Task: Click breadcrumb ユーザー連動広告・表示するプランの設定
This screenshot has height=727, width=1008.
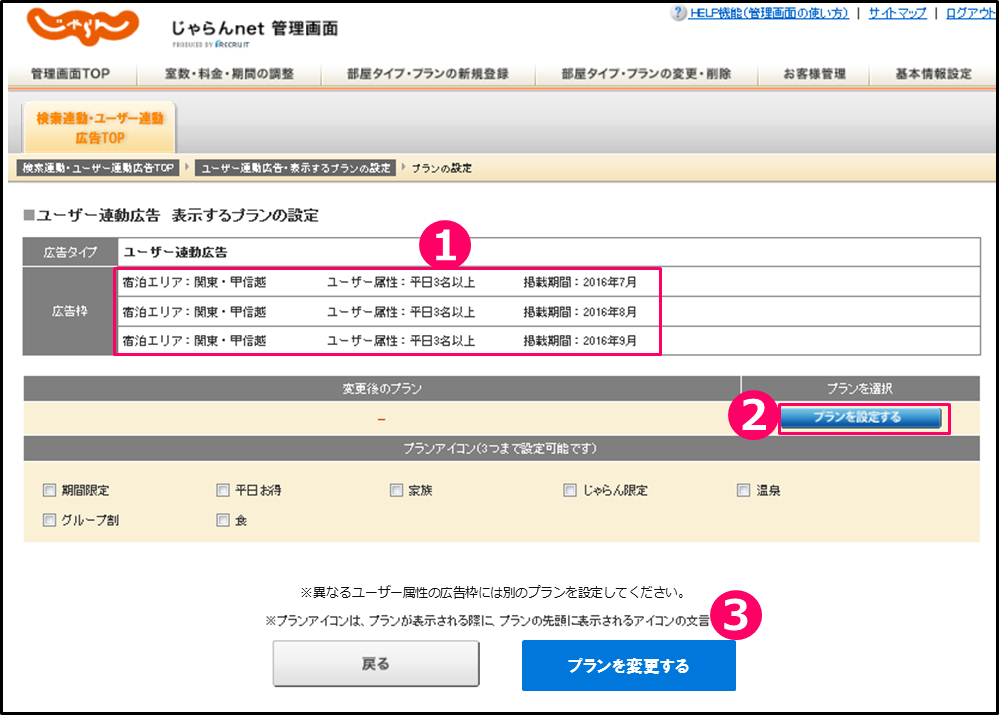Action: click(x=295, y=168)
